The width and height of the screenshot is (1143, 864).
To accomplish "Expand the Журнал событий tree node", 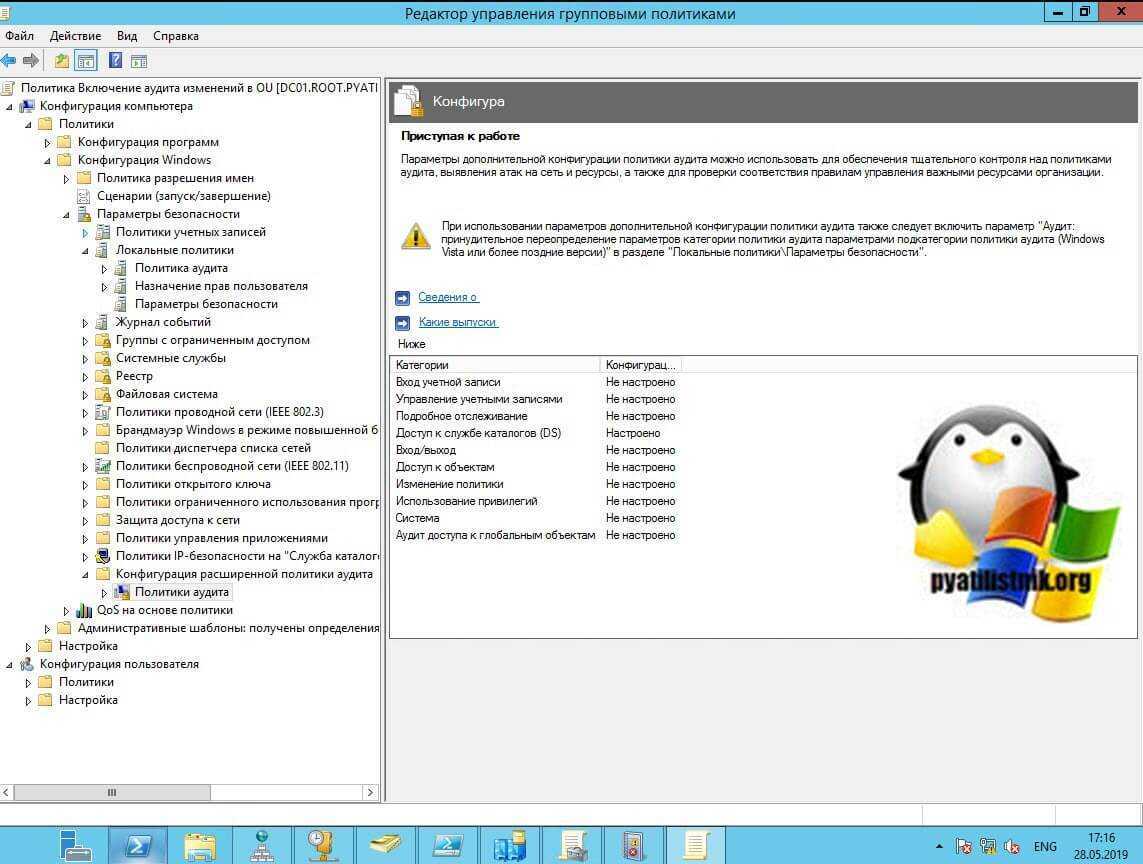I will (x=86, y=322).
